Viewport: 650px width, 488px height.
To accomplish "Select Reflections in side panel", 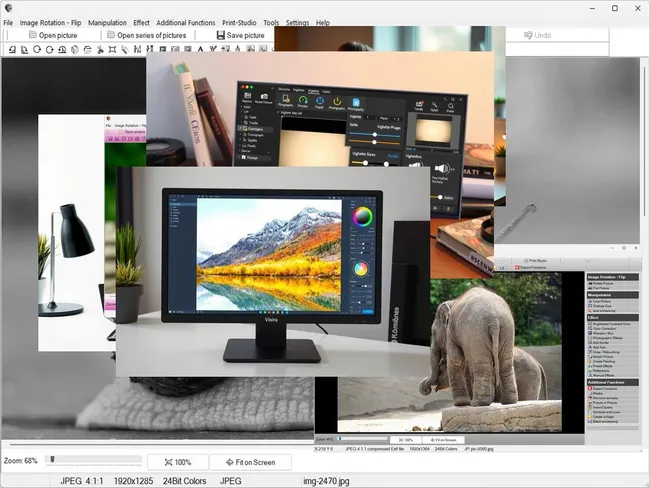I will pos(600,371).
